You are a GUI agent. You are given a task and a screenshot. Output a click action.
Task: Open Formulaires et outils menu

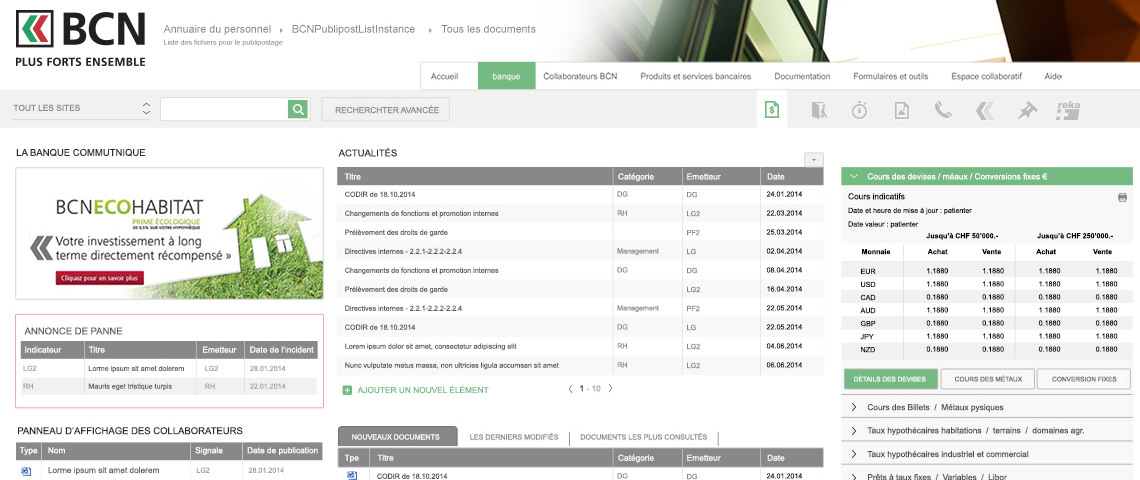click(x=891, y=76)
